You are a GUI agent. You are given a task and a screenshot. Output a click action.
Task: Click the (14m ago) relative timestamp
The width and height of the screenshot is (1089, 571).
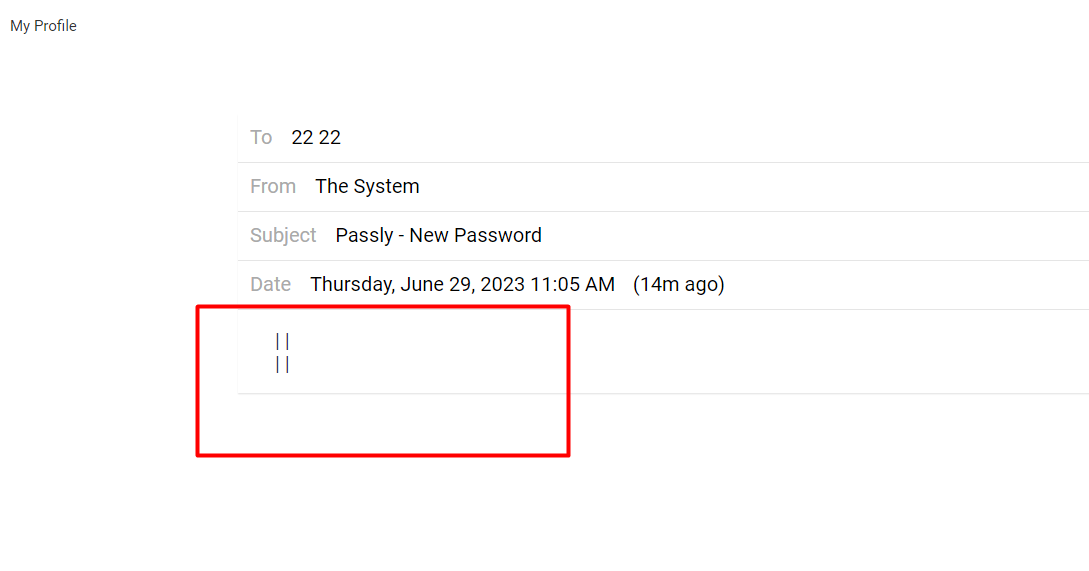point(679,285)
